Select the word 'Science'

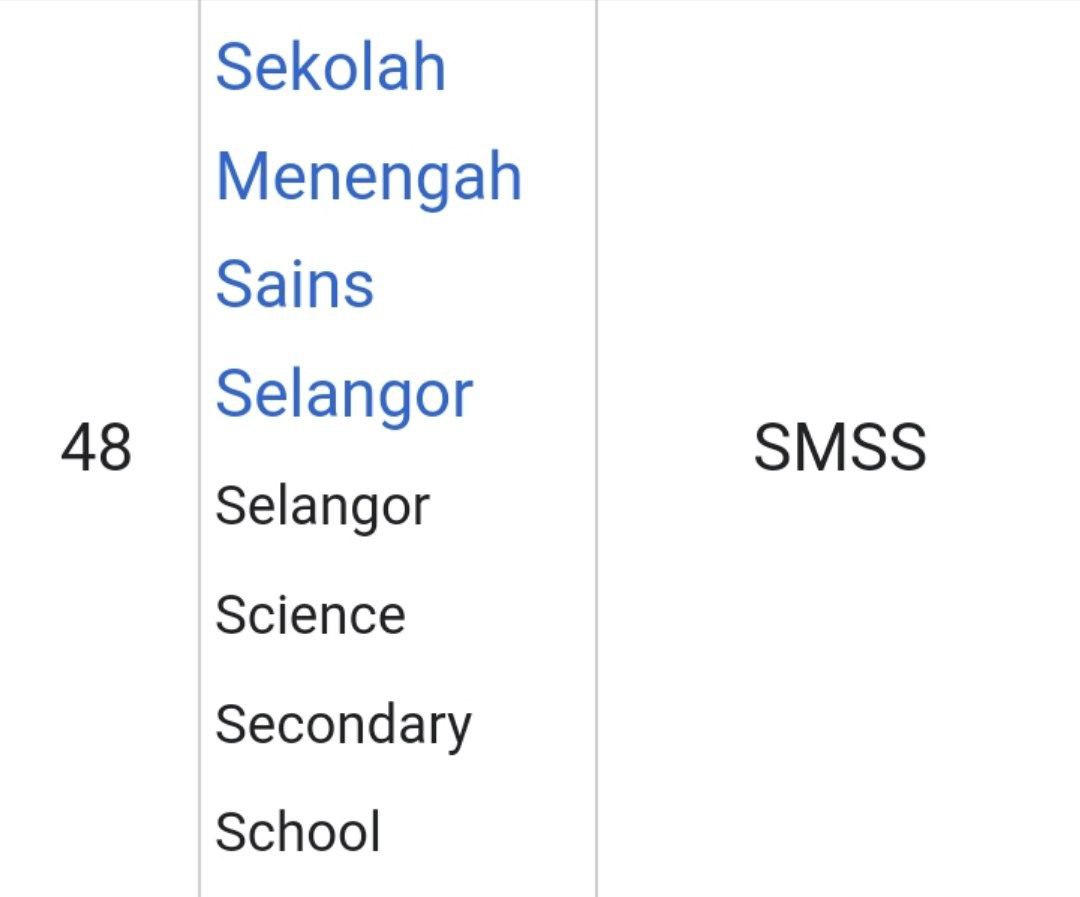coord(310,615)
